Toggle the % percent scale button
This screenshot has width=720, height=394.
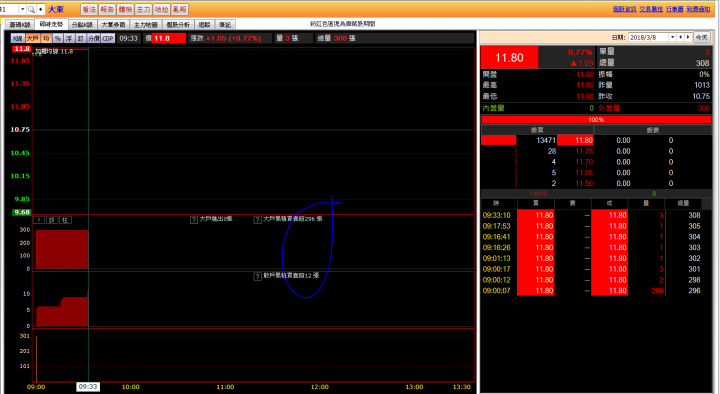click(58, 38)
